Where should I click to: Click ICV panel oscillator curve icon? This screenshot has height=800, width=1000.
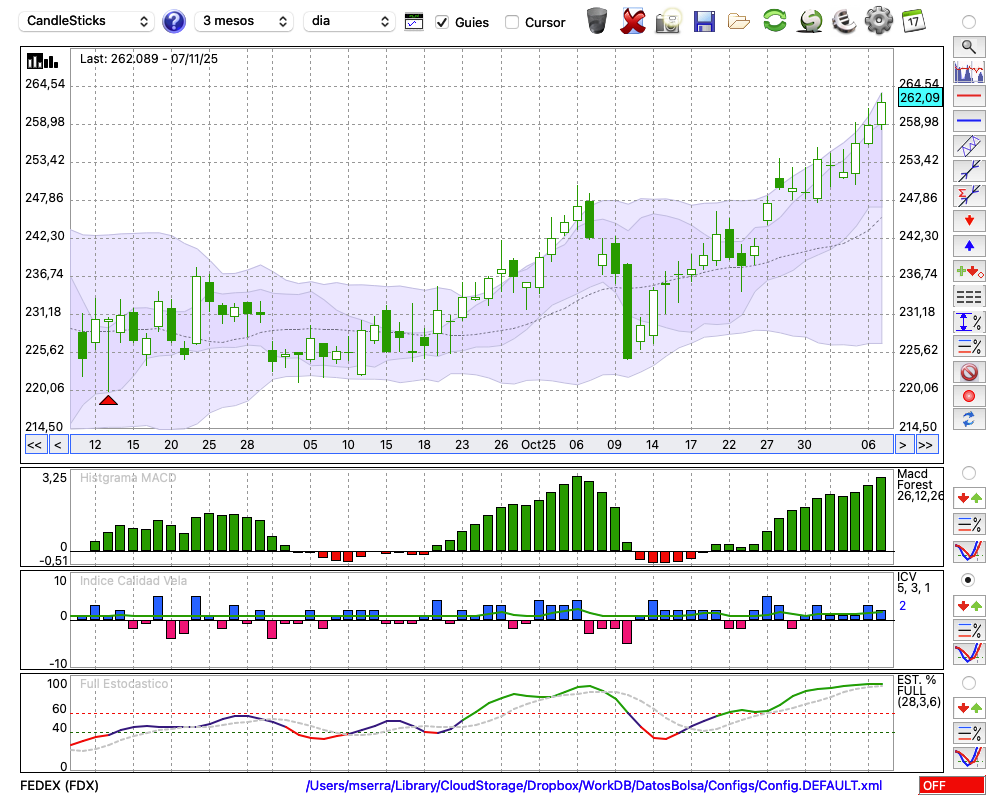coord(969,654)
